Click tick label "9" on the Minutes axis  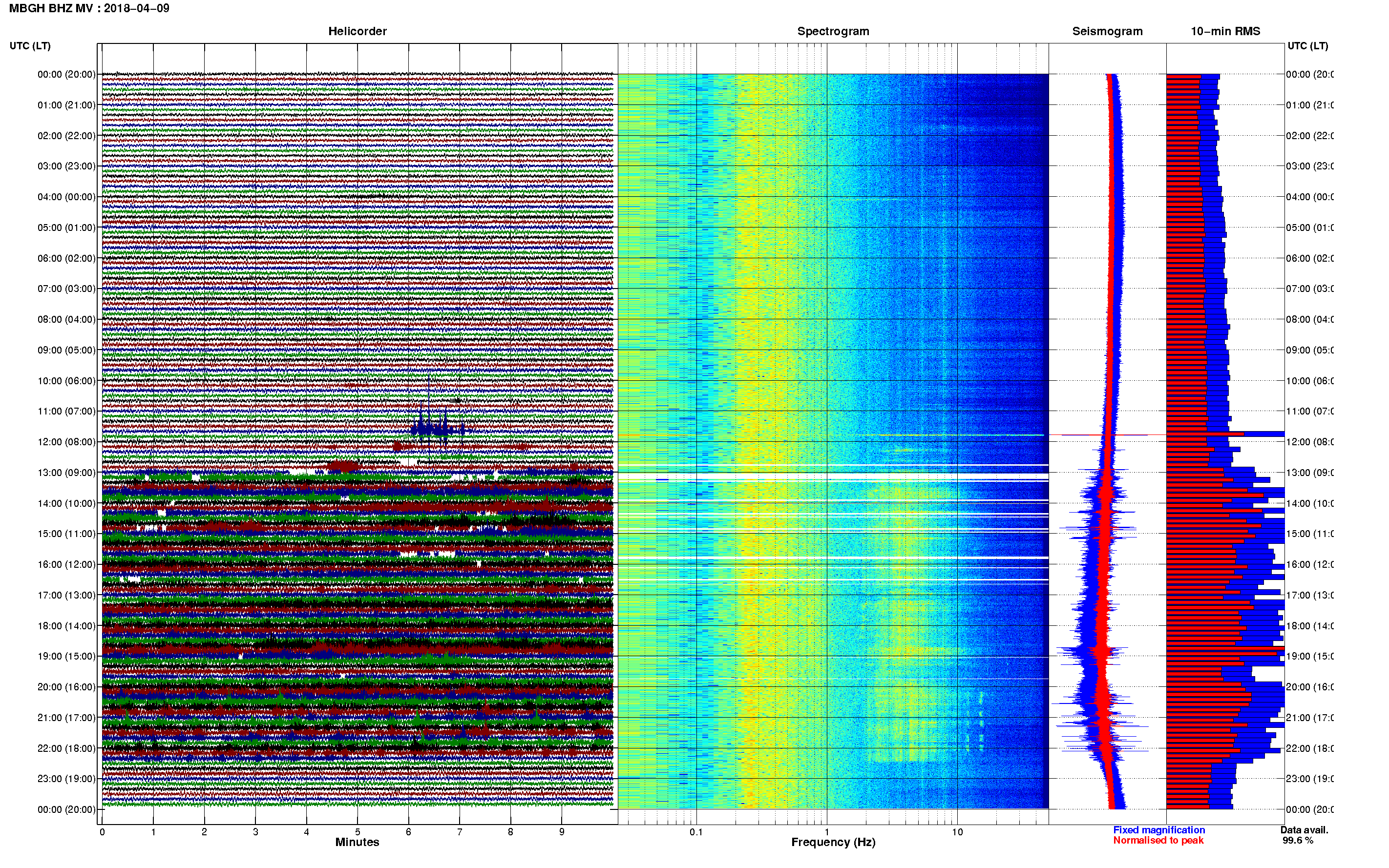click(562, 832)
